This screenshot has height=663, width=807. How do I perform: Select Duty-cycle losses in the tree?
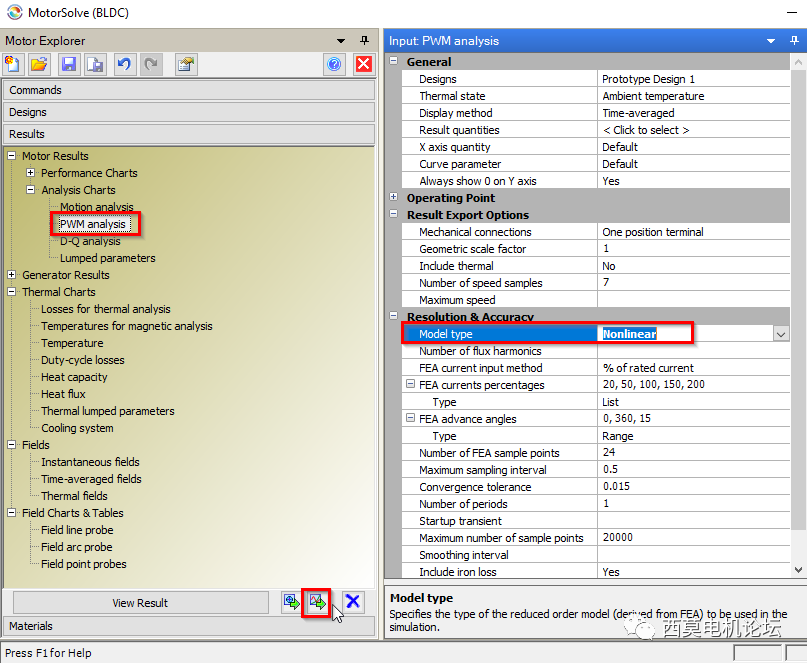pos(82,360)
